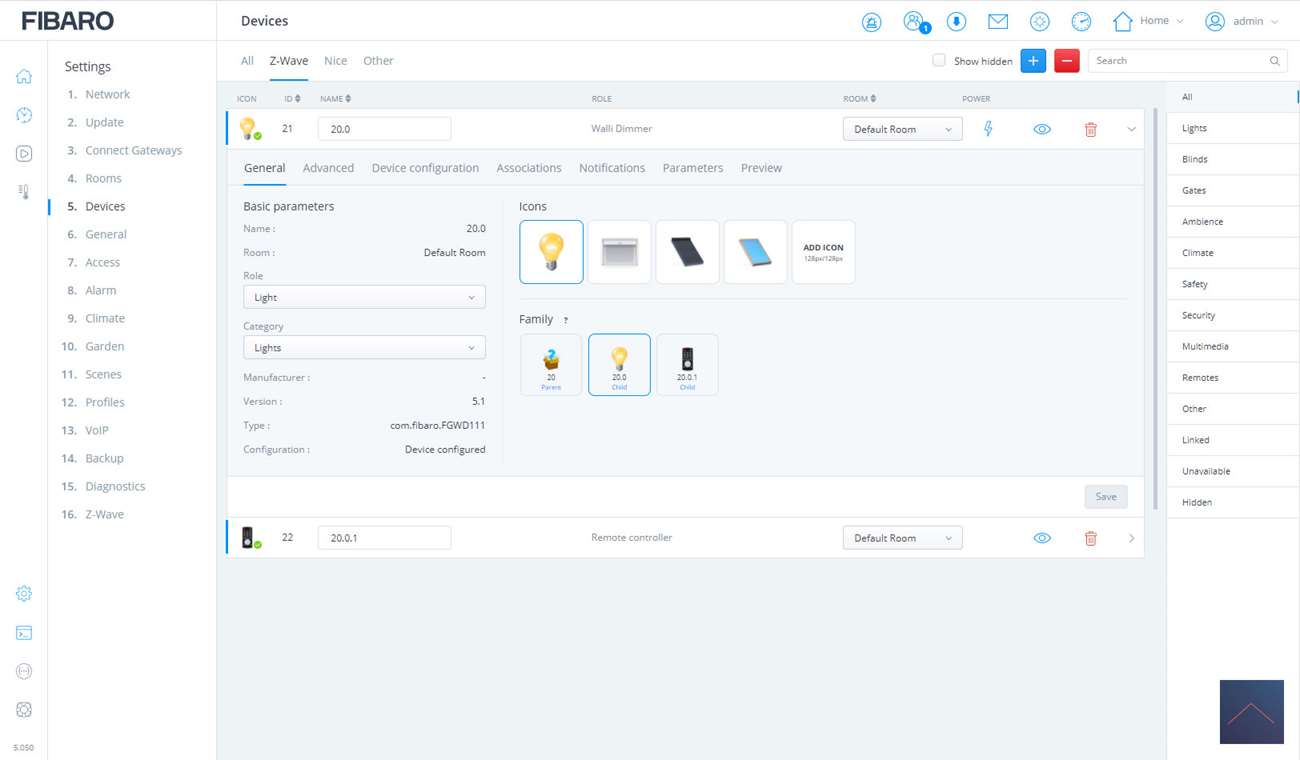
Task: Click the download update icon in header
Action: click(956, 22)
